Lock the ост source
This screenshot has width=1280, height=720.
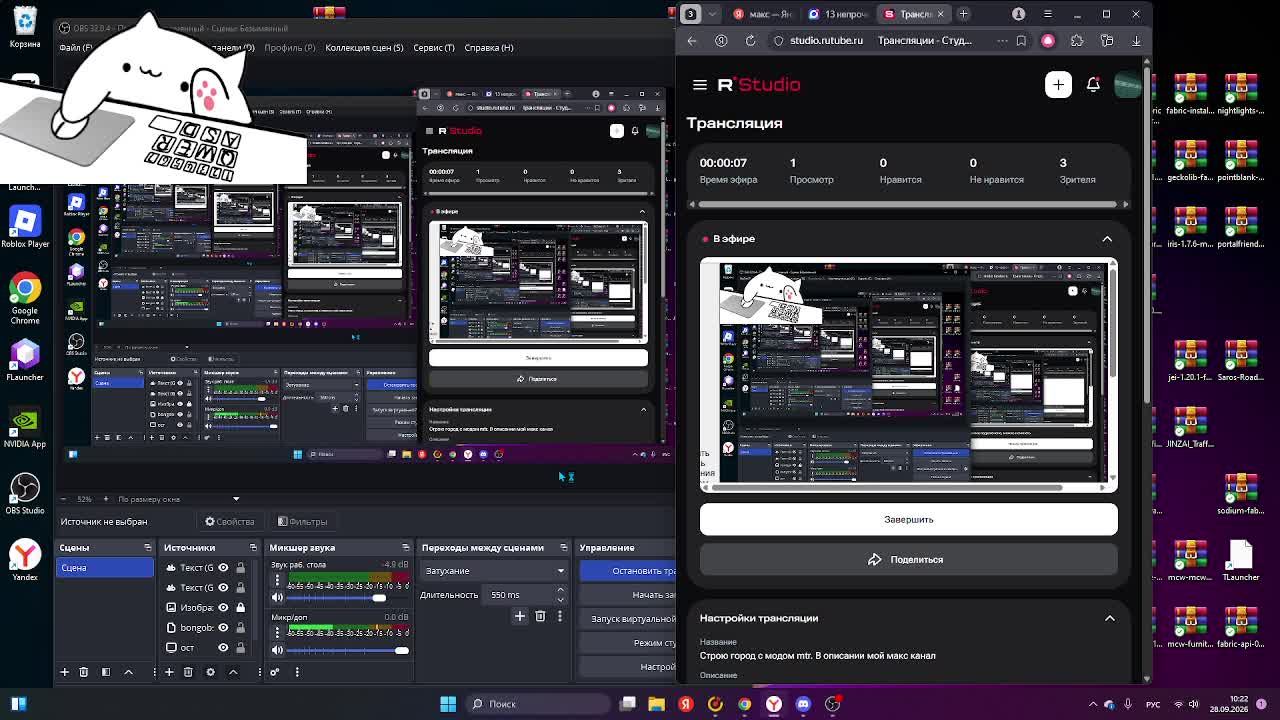coord(240,648)
